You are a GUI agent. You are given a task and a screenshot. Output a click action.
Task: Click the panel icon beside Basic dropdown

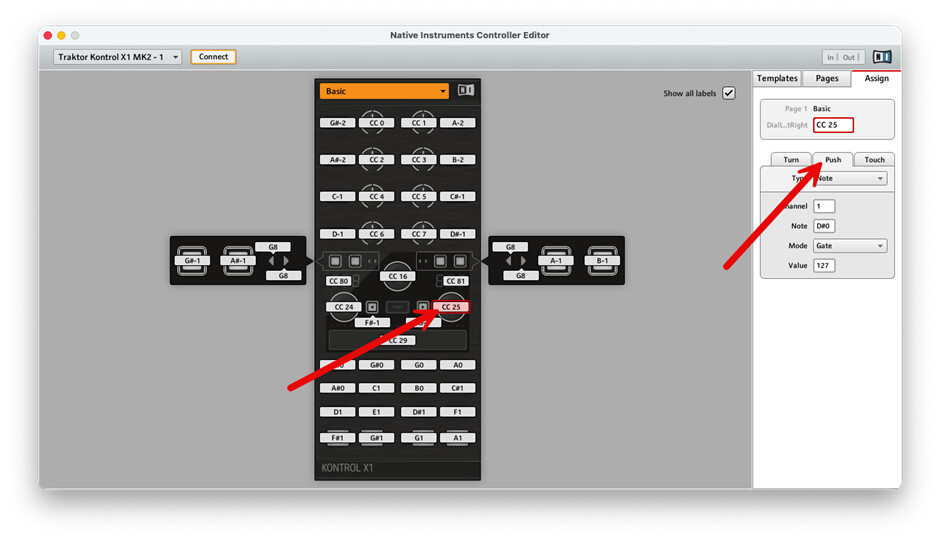click(x=465, y=91)
